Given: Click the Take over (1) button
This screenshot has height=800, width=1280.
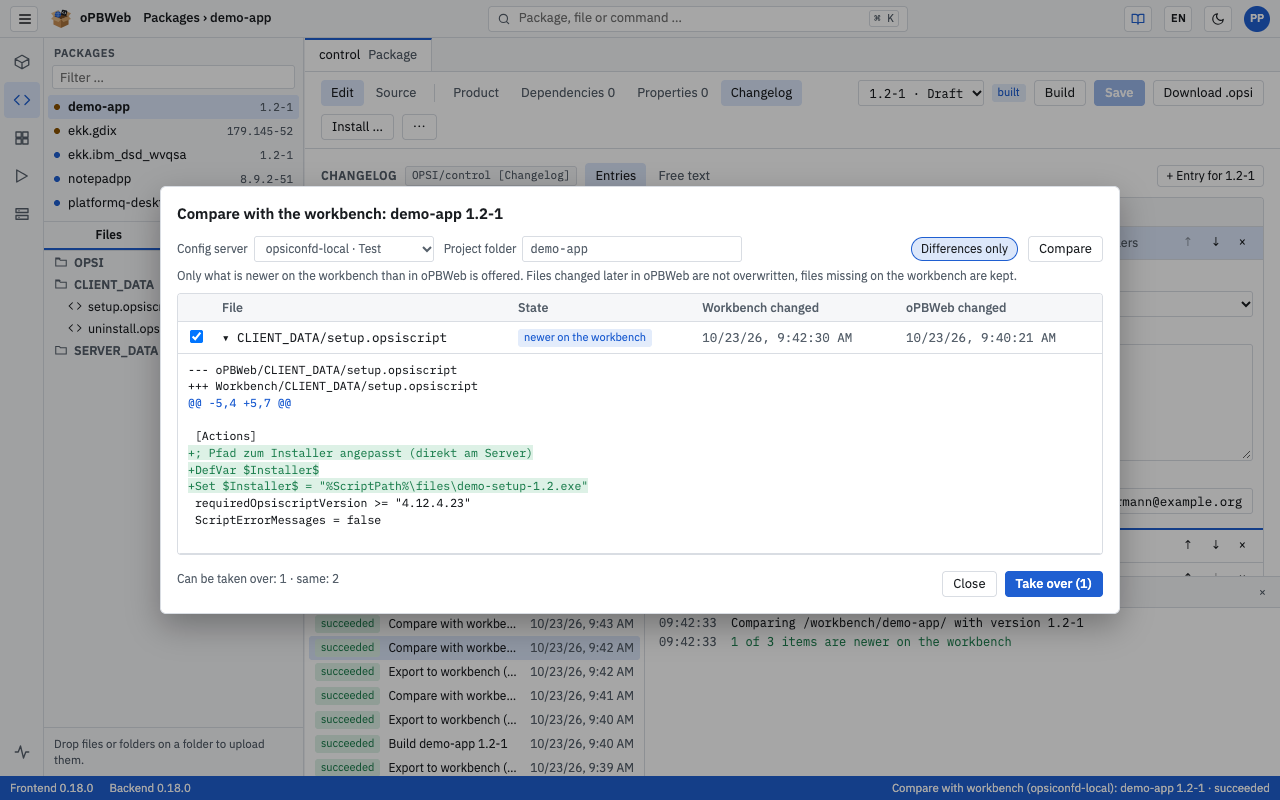Looking at the screenshot, I should tap(1053, 584).
